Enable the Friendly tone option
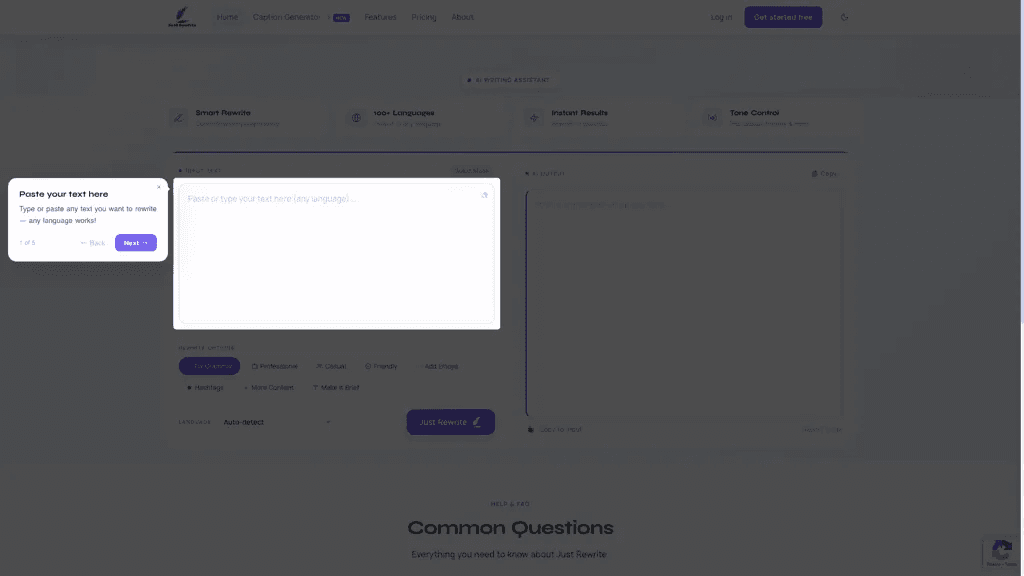The image size is (1024, 576). click(381, 366)
